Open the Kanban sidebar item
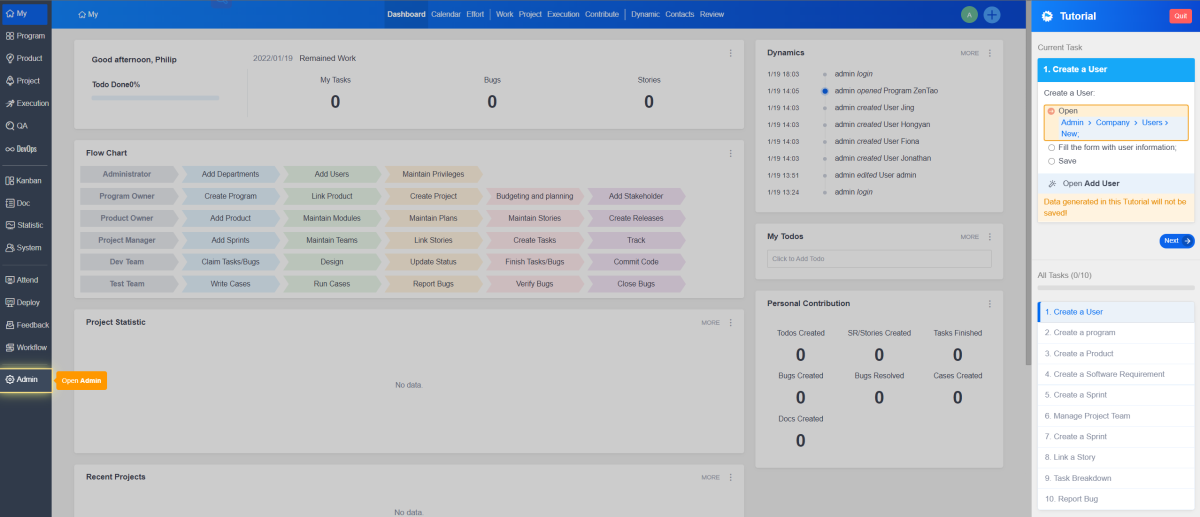Viewport: 1200px width, 517px height. coord(25,181)
